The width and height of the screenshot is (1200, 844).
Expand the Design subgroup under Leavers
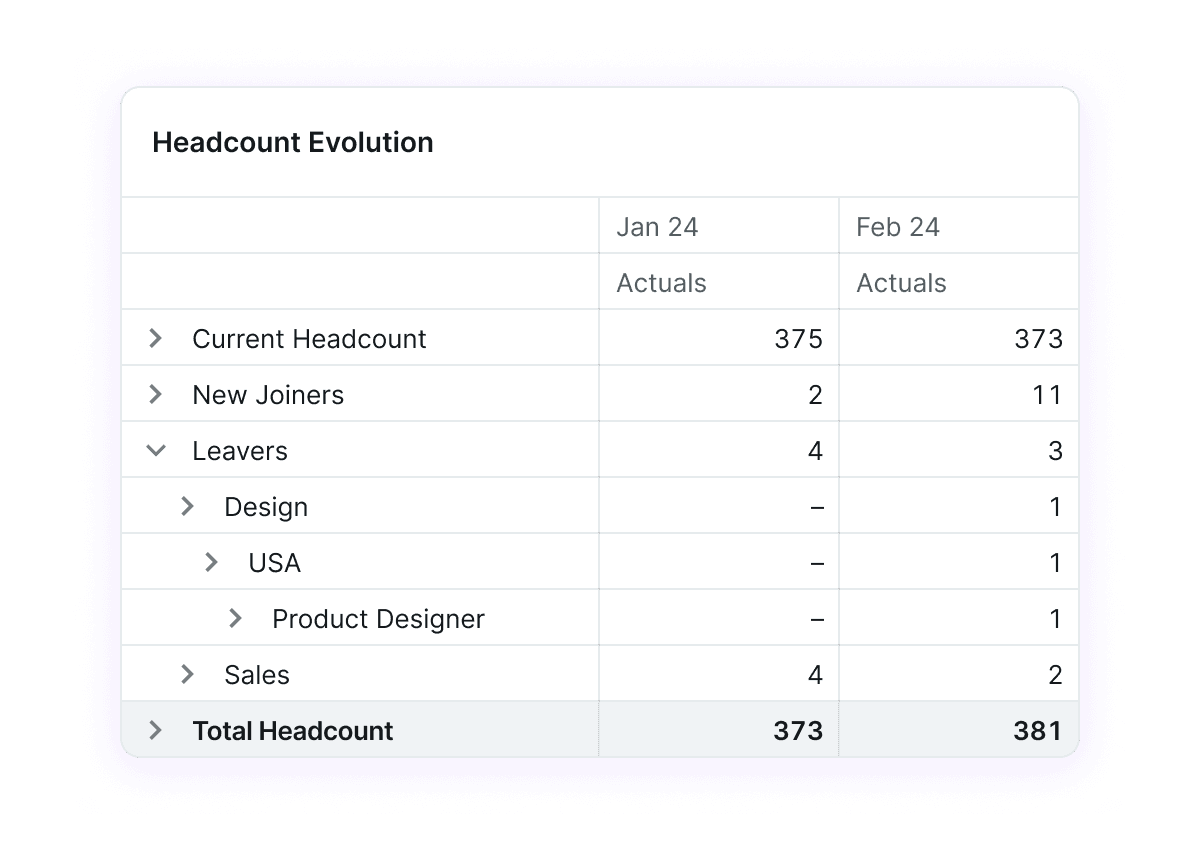[187, 506]
